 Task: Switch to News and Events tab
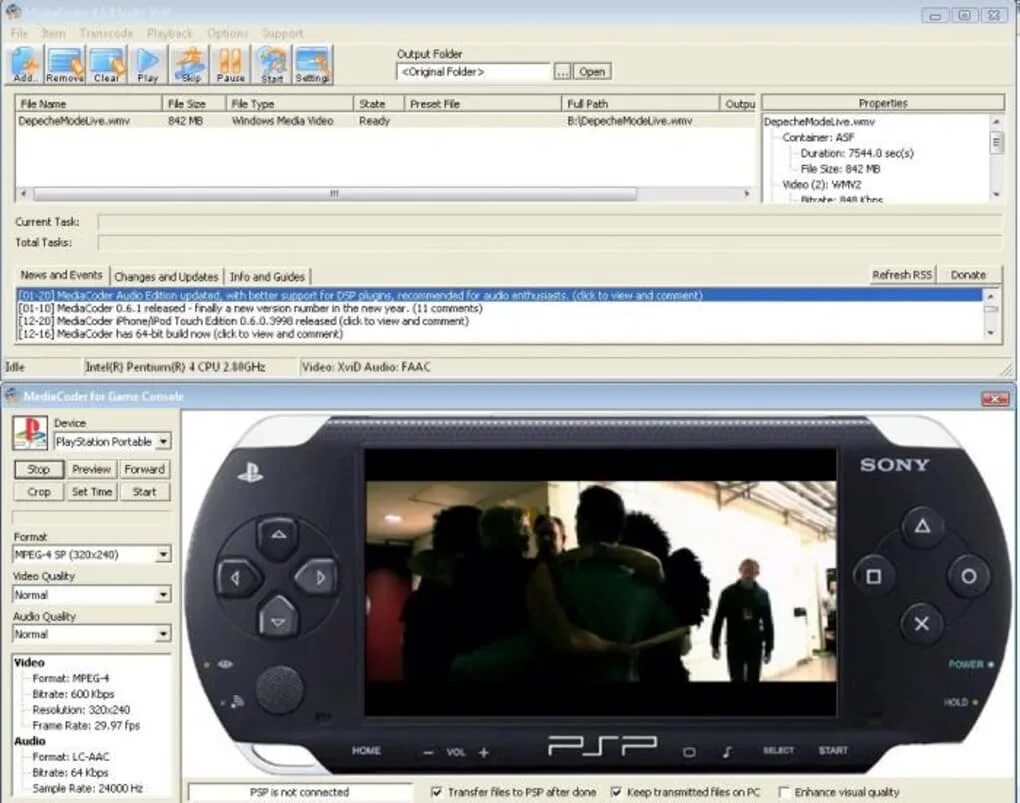(62, 275)
